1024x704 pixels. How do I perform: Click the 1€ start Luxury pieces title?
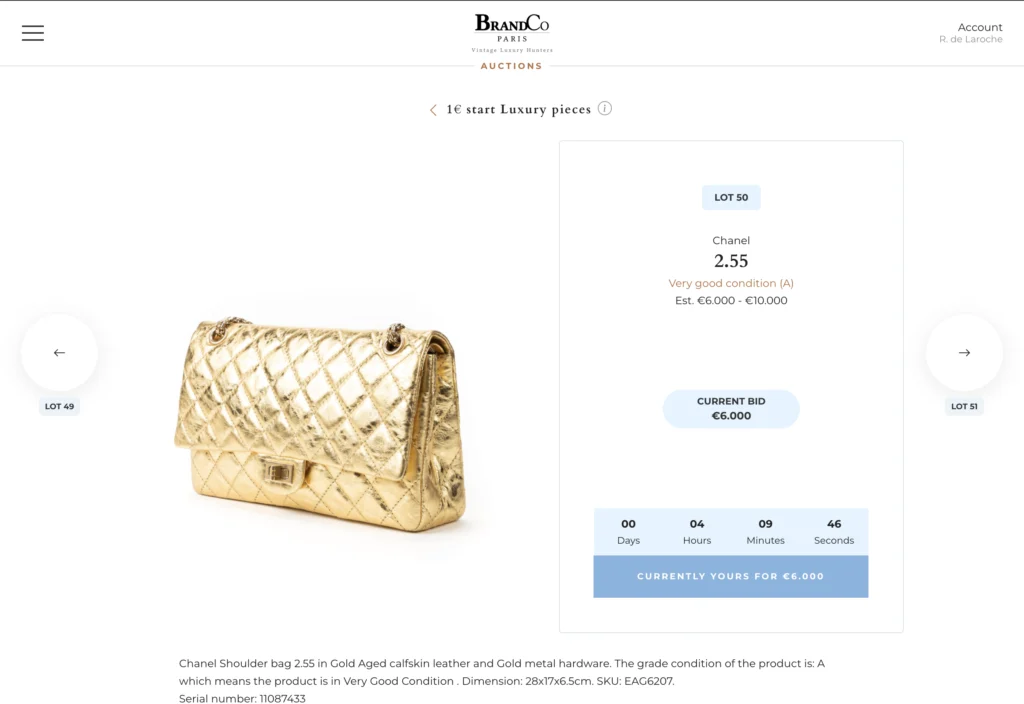coord(518,109)
